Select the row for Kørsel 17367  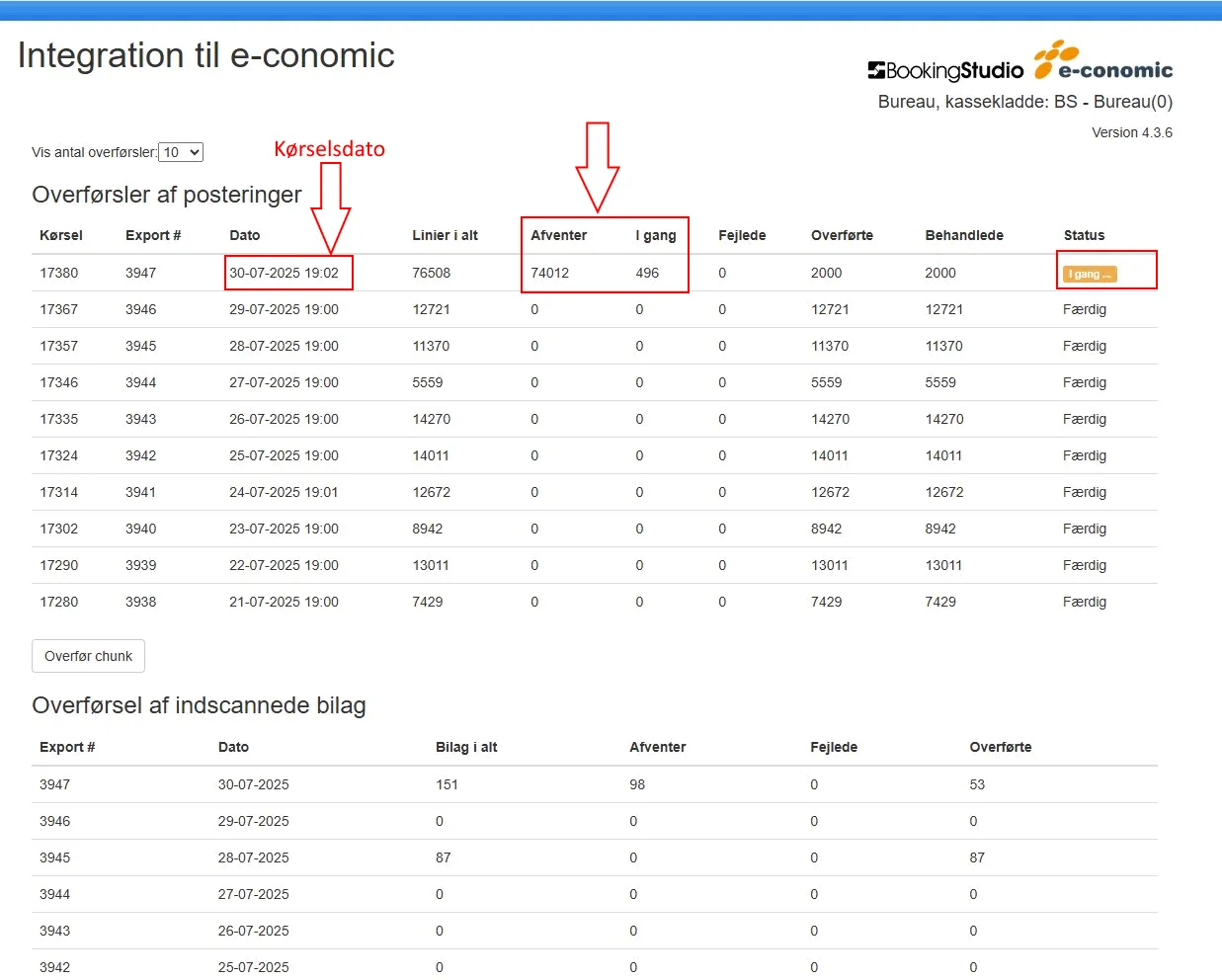[x=59, y=309]
